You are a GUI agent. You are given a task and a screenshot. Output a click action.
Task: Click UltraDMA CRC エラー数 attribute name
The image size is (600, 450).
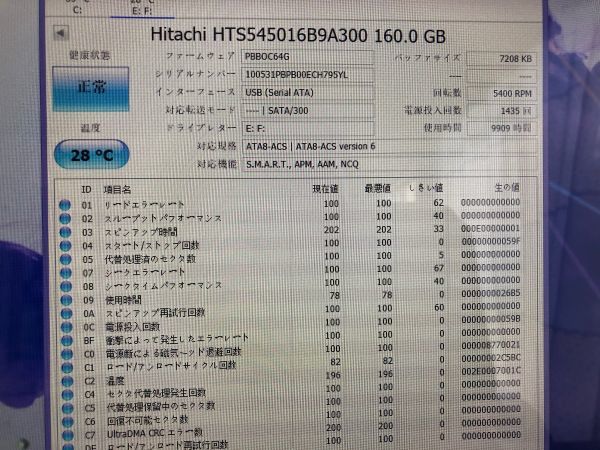click(155, 434)
